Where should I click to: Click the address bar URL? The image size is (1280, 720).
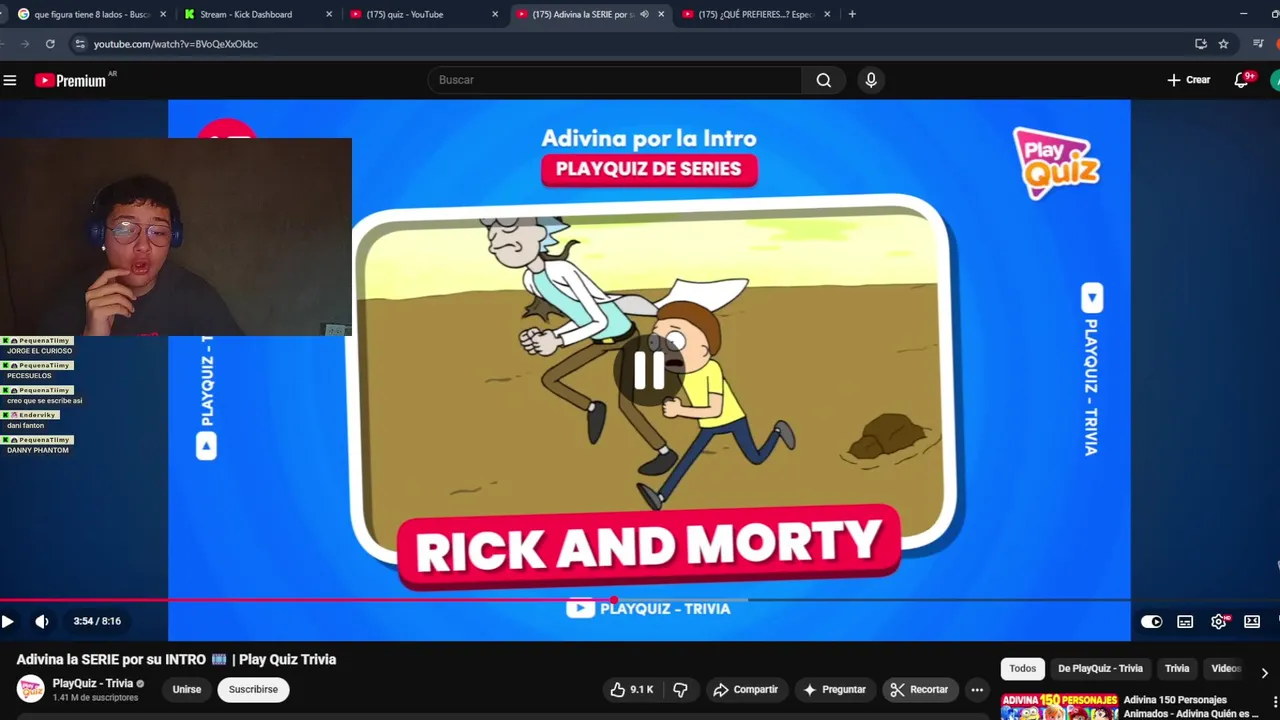(x=176, y=44)
